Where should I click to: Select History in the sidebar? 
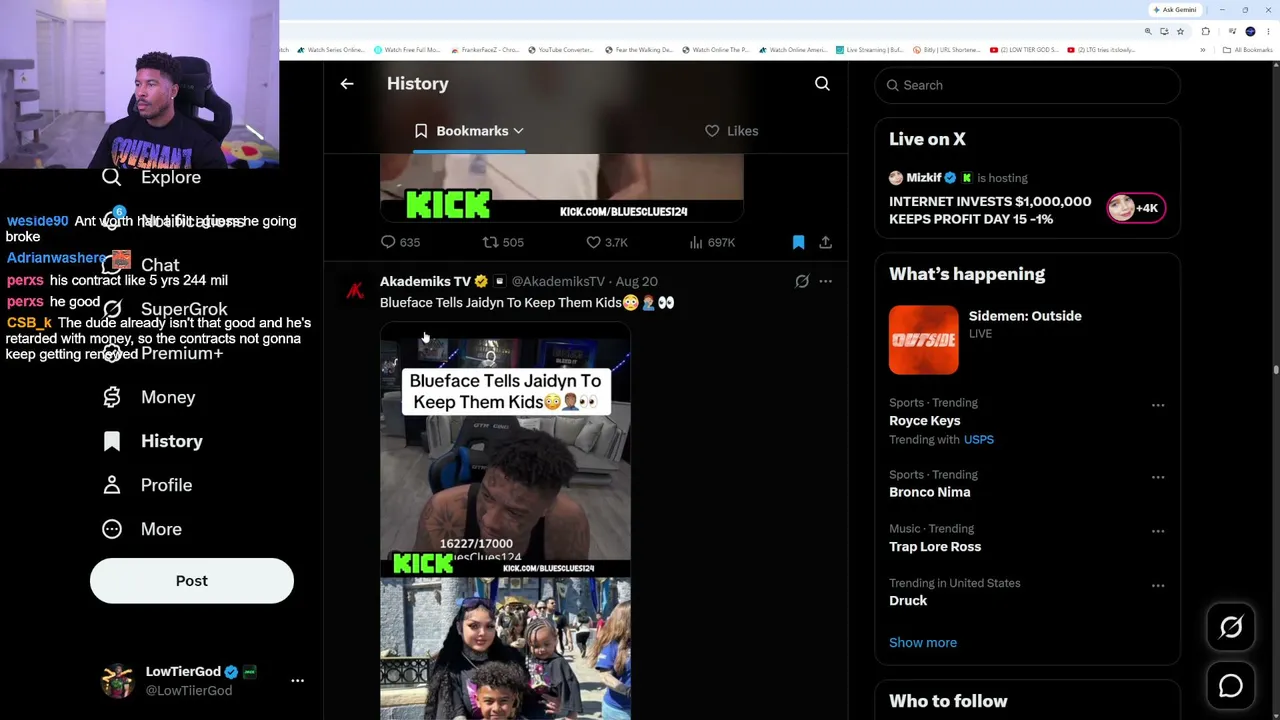pos(172,441)
